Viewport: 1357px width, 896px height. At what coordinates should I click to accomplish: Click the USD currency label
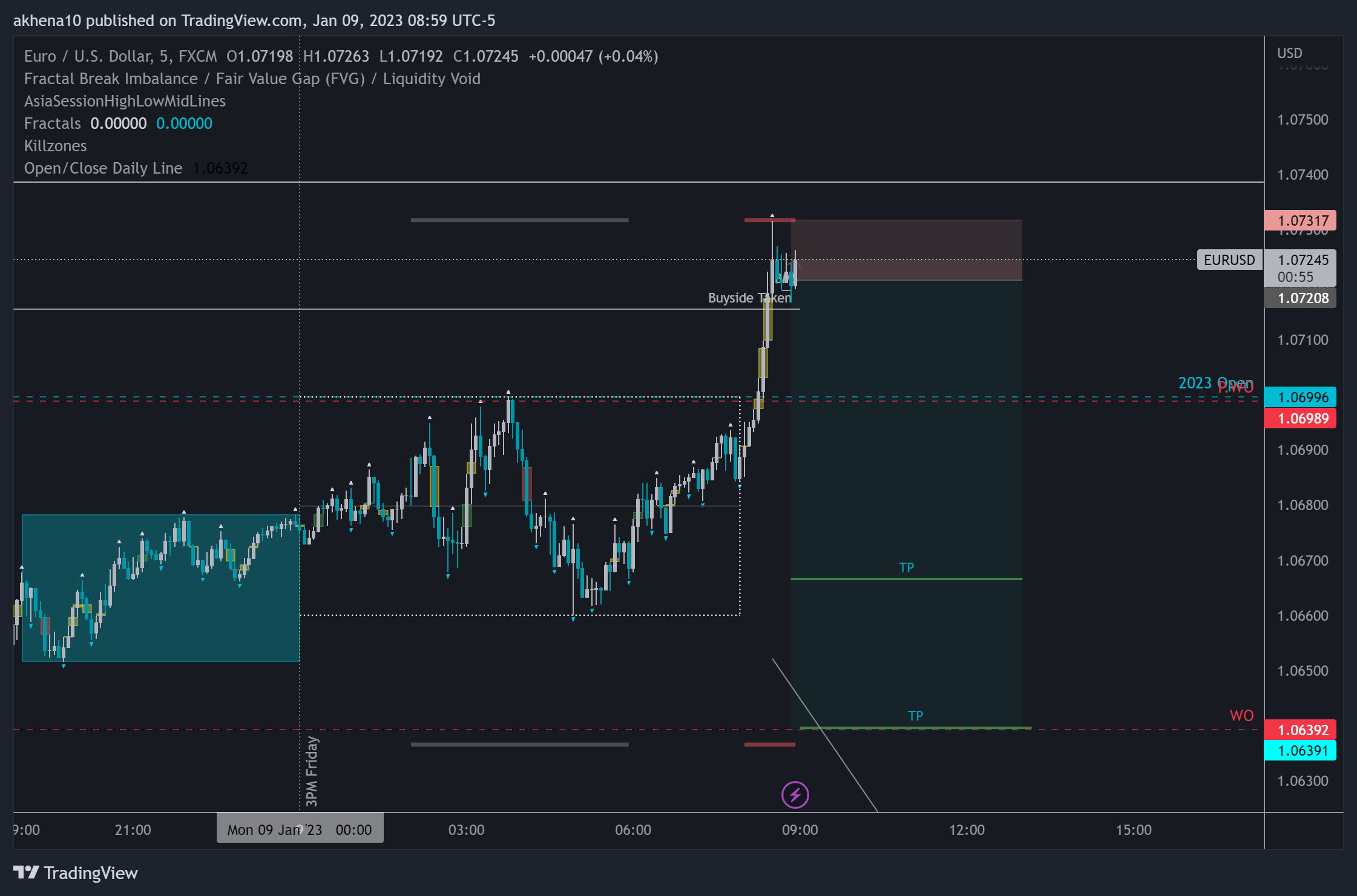coord(1289,53)
